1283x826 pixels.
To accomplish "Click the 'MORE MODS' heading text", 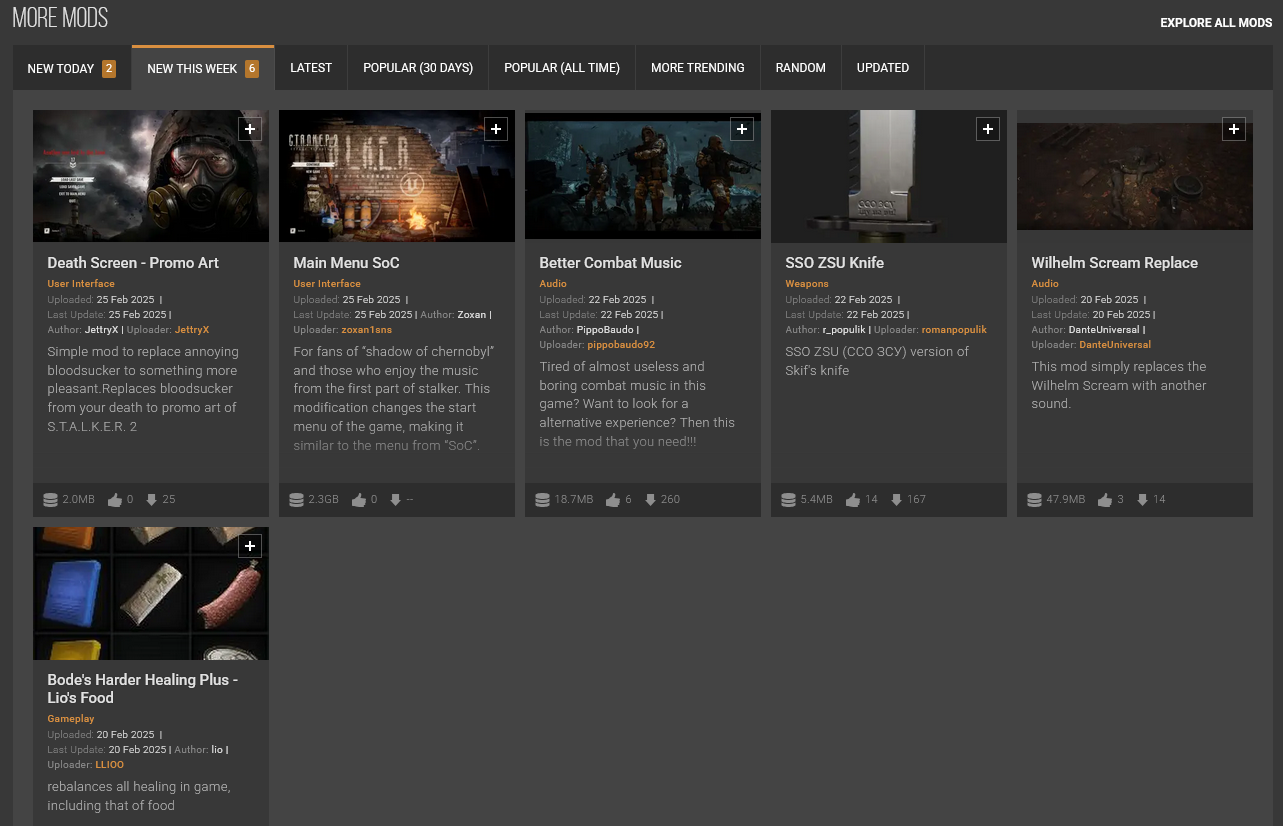I will (x=60, y=18).
